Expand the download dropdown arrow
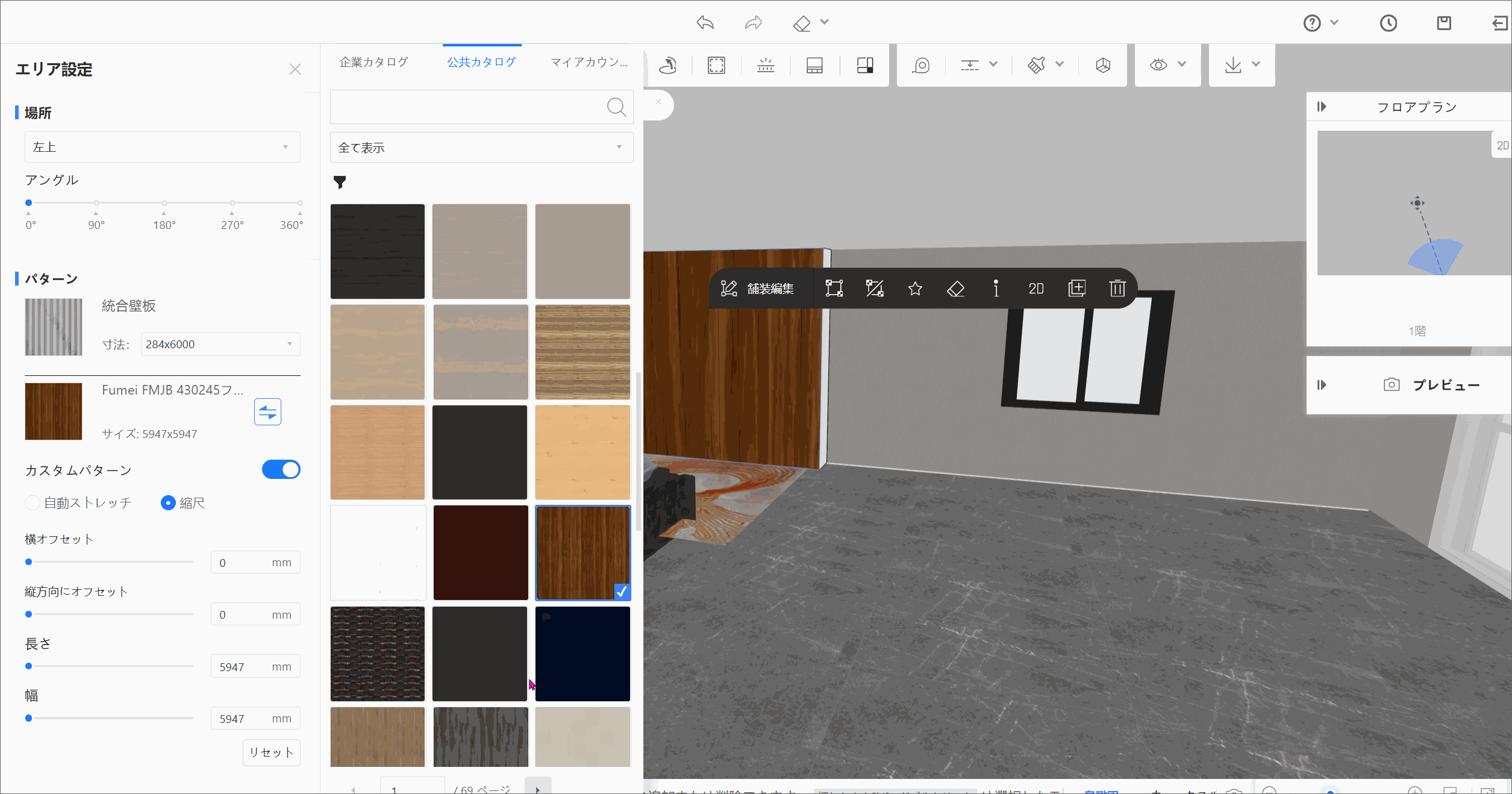The image size is (1512, 794). [x=1256, y=64]
